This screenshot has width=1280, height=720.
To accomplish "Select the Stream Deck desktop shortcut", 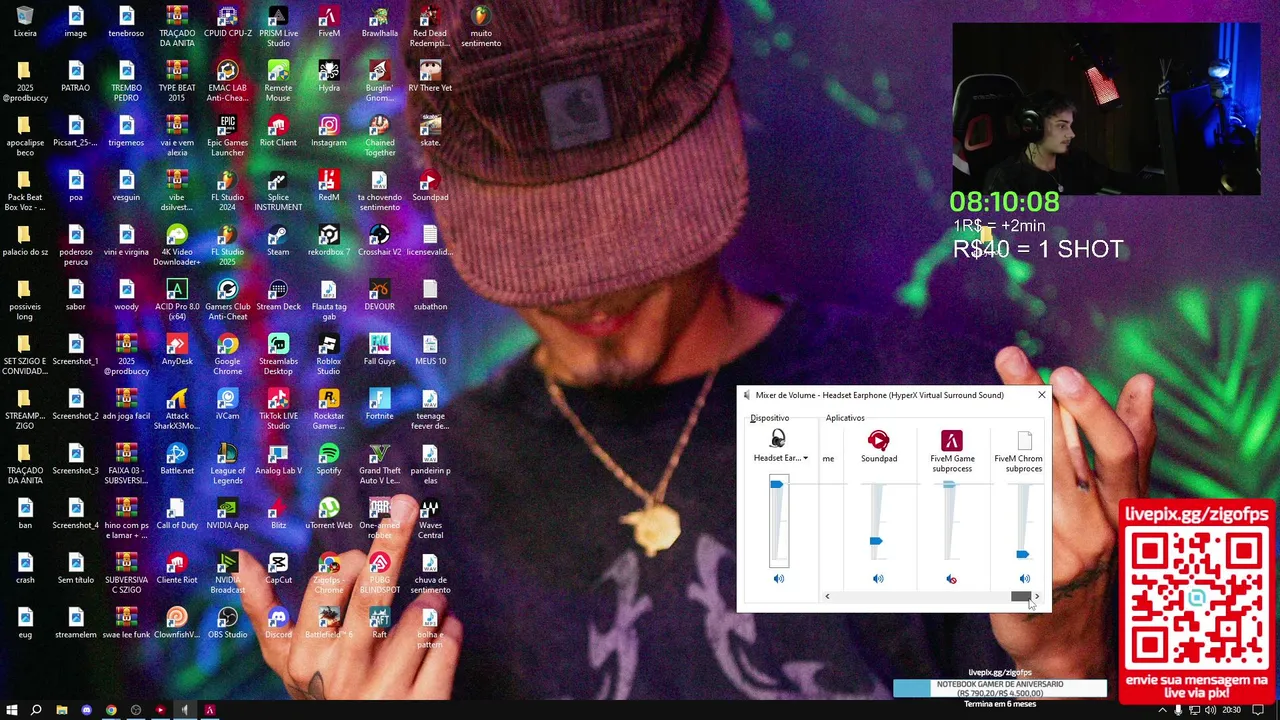I will 278,295.
